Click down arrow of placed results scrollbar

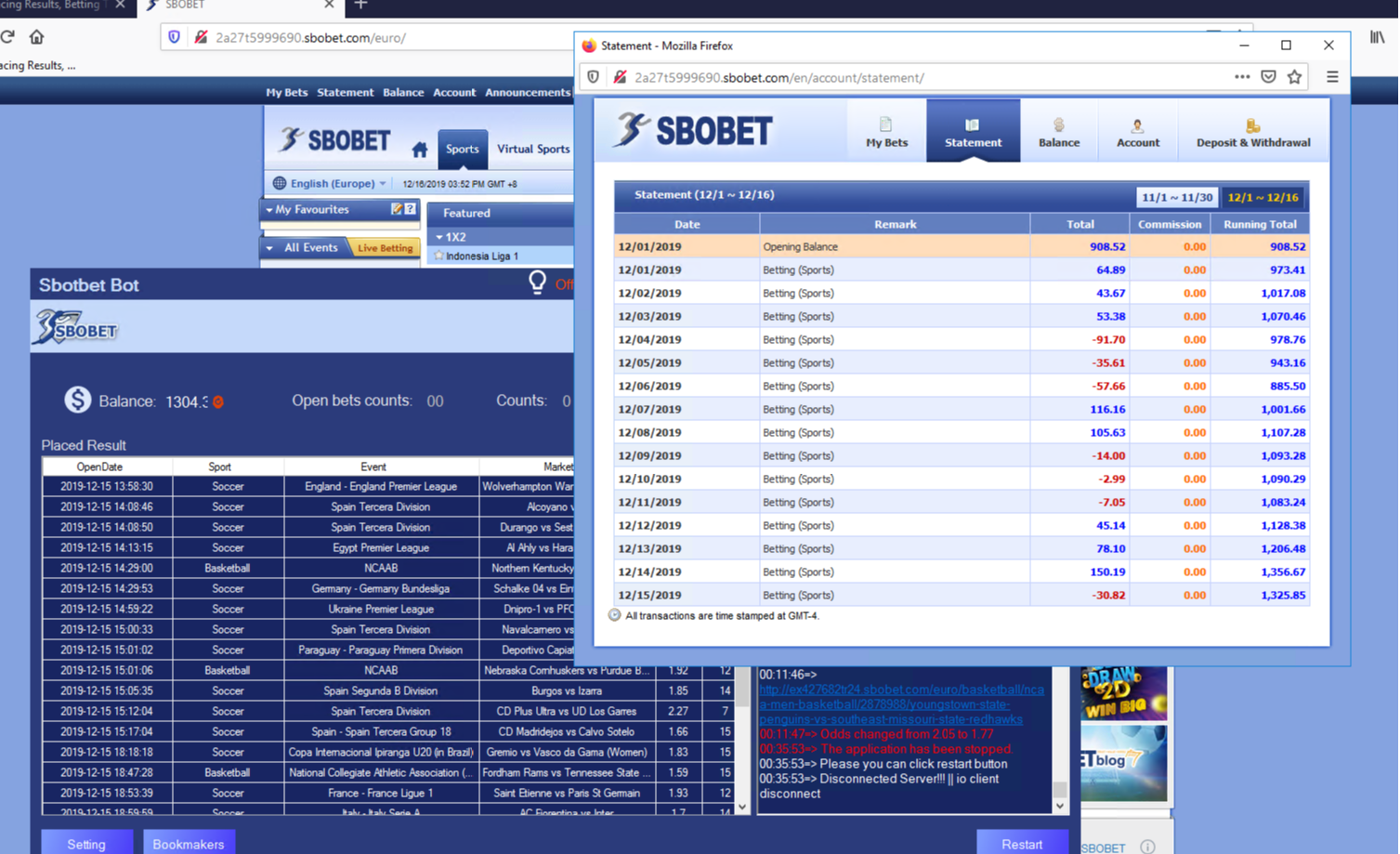tap(742, 807)
